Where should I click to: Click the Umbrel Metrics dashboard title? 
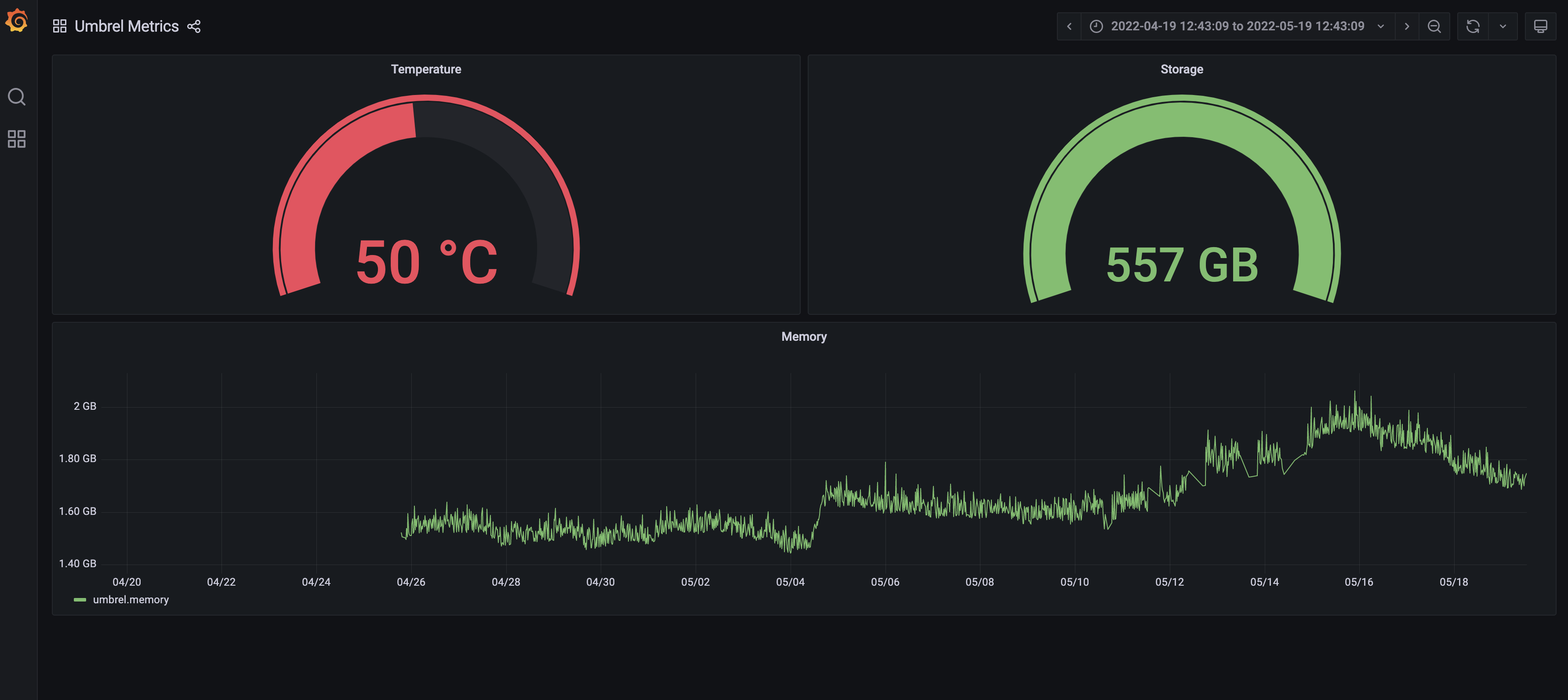pos(127,26)
